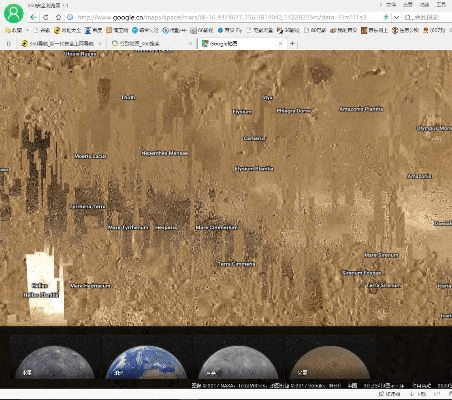The image size is (452, 400).
Task: Click the Tyrrhena Terra label
Action: 88,207
